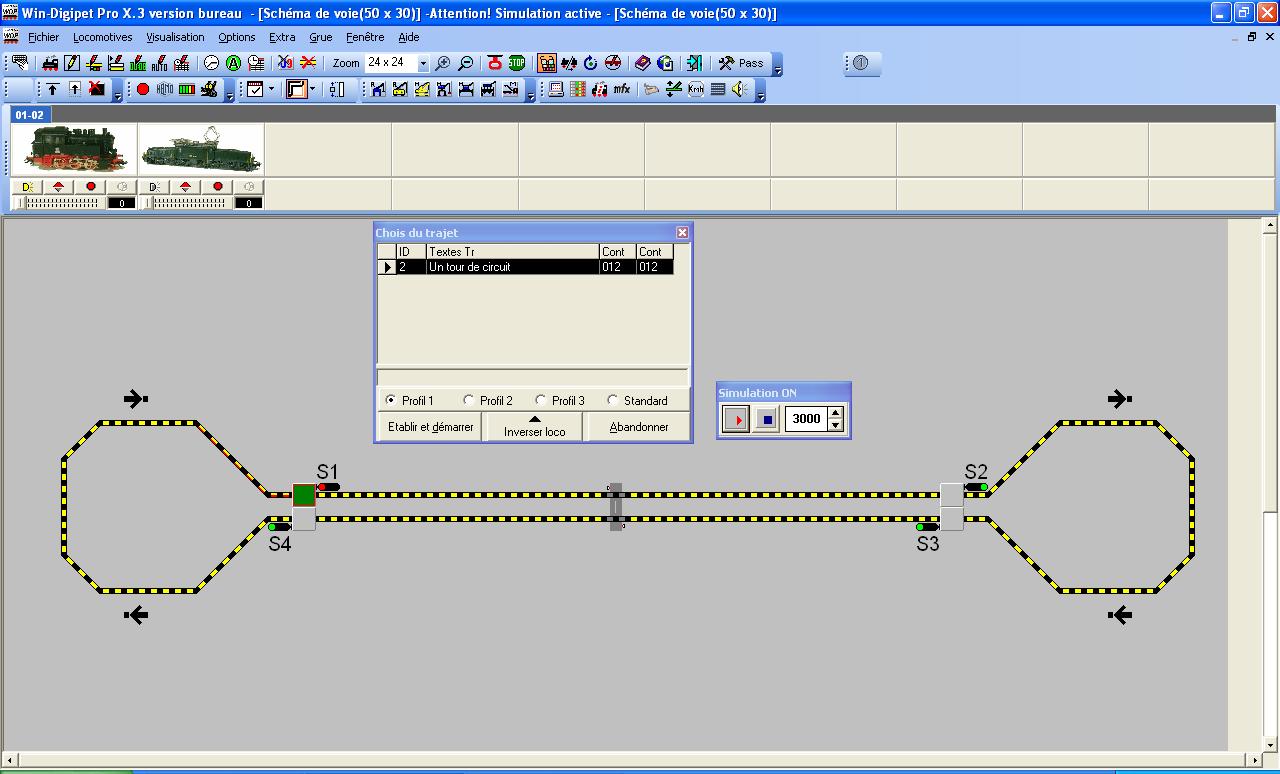Image resolution: width=1280 pixels, height=774 pixels.
Task: Click the Kmh speed icon
Action: click(x=696, y=90)
